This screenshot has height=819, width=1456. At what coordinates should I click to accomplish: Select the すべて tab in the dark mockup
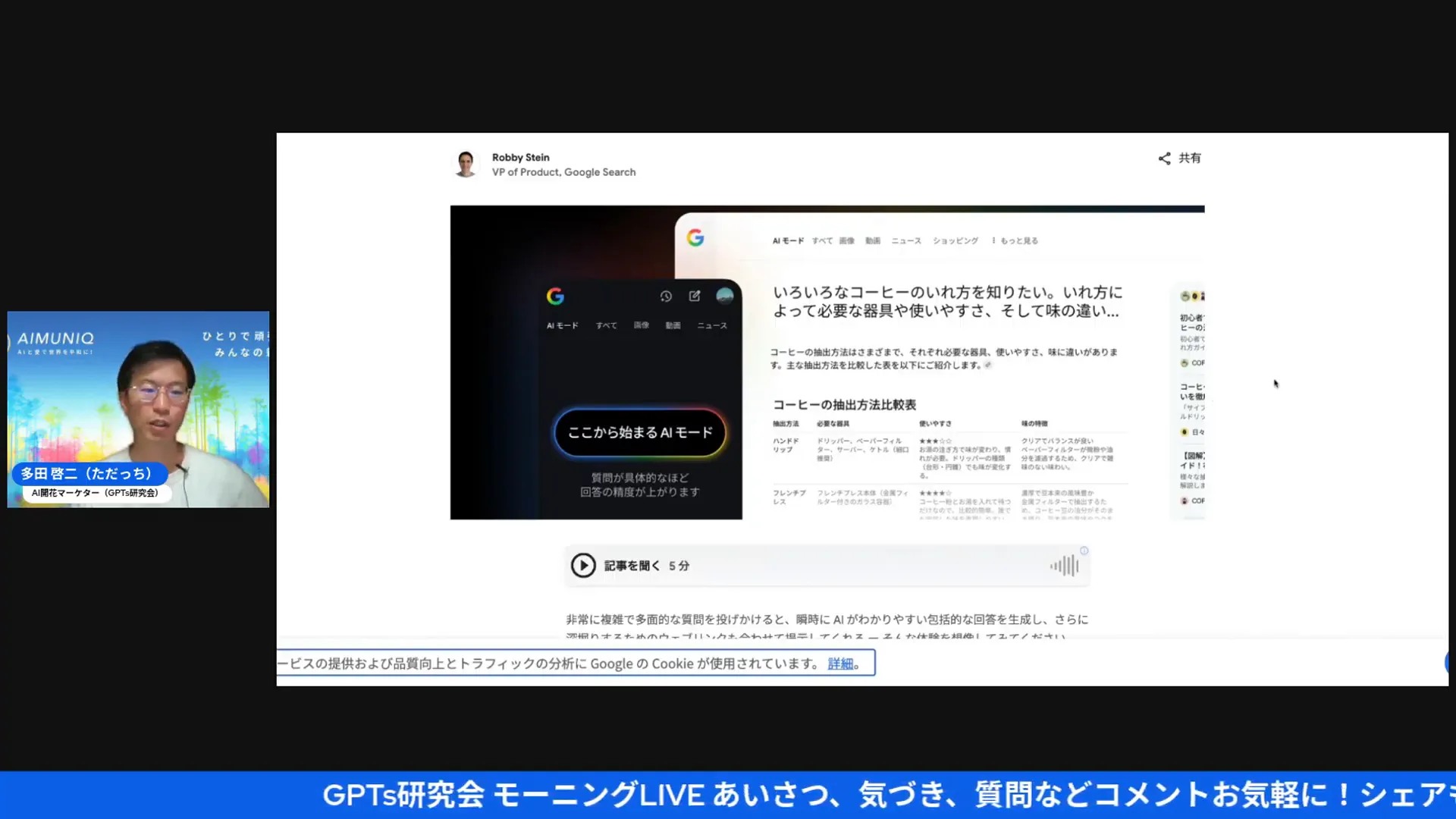[606, 325]
